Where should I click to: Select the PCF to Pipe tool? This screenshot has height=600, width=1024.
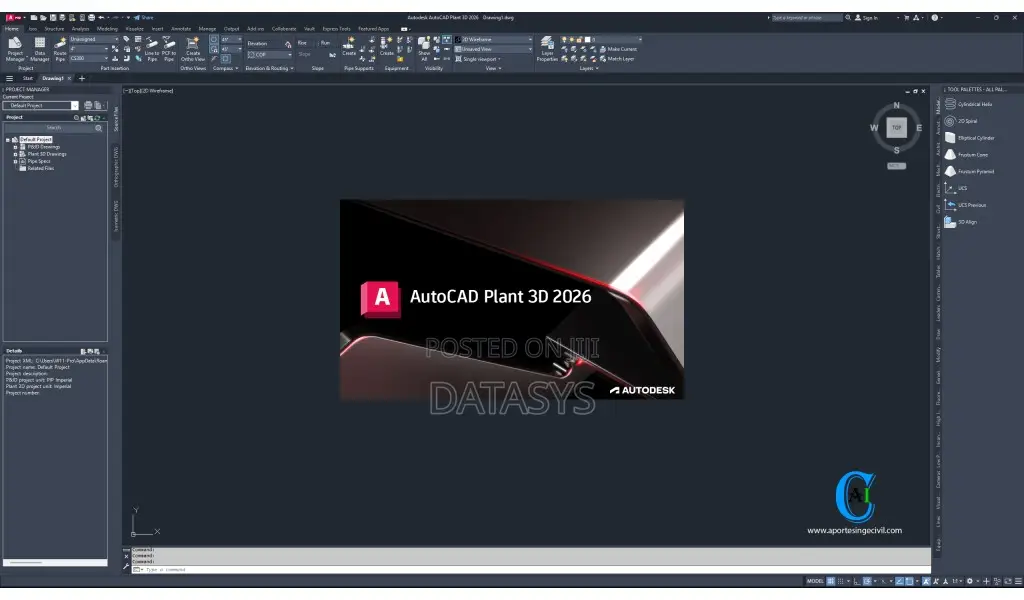click(x=168, y=50)
